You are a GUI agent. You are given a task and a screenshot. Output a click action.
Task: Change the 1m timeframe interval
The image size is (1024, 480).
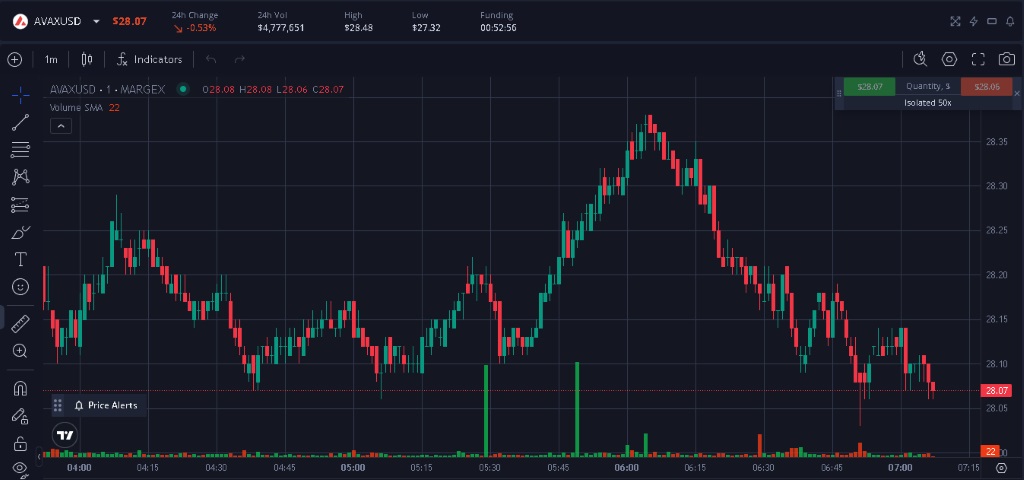51,59
